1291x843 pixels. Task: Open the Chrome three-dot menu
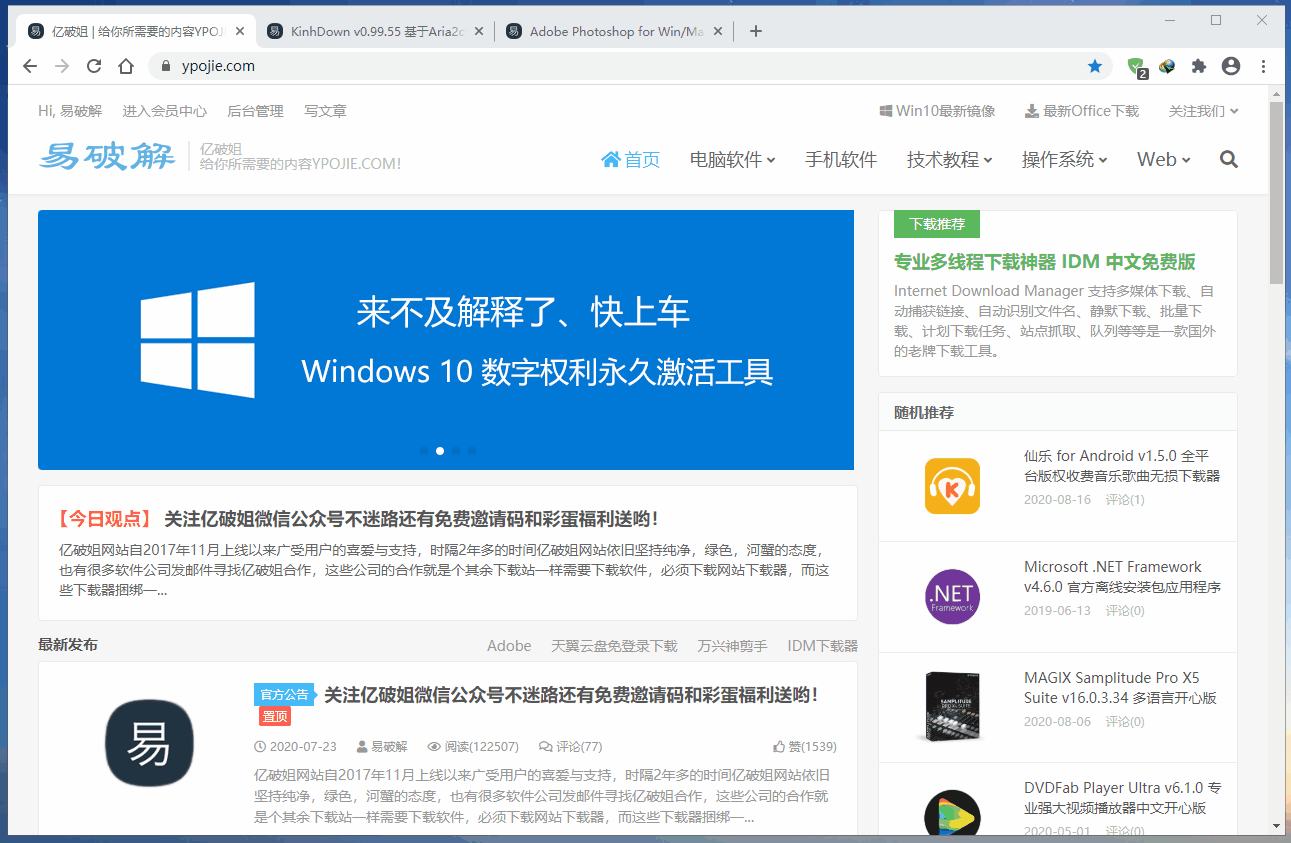pos(1264,66)
